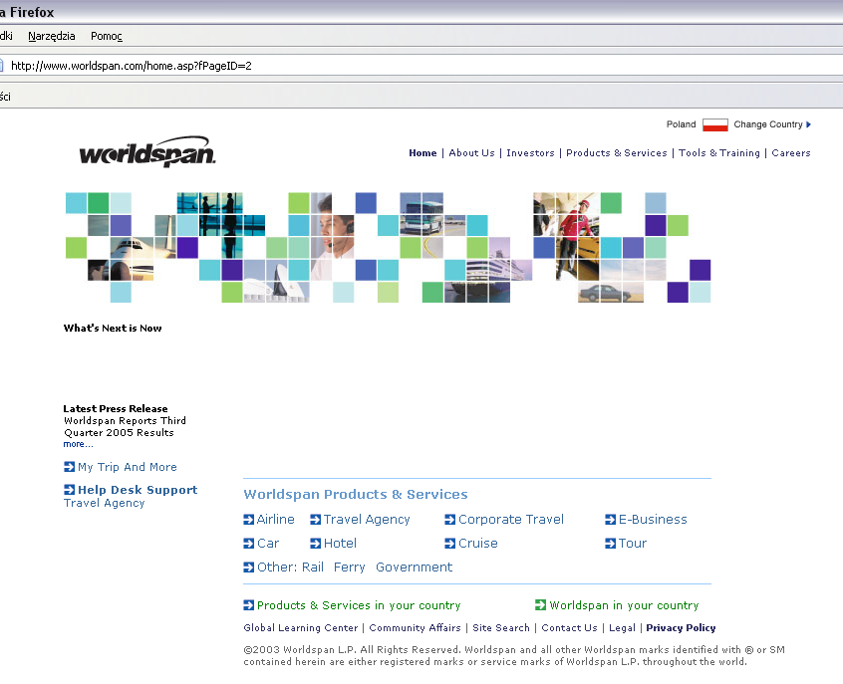The width and height of the screenshot is (843, 684).
Task: Click the arrow icon next to Airline
Action: (x=248, y=519)
